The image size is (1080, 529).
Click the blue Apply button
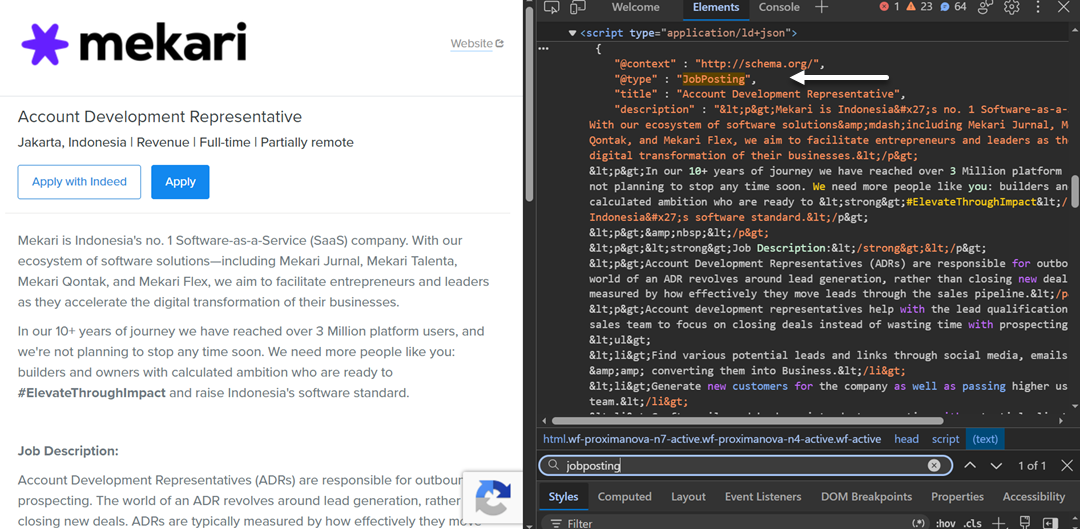click(x=180, y=182)
